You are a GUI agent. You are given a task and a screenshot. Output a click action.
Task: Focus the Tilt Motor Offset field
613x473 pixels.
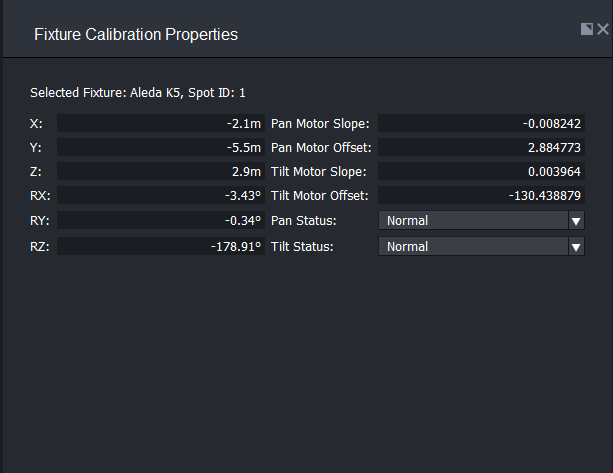coord(481,196)
